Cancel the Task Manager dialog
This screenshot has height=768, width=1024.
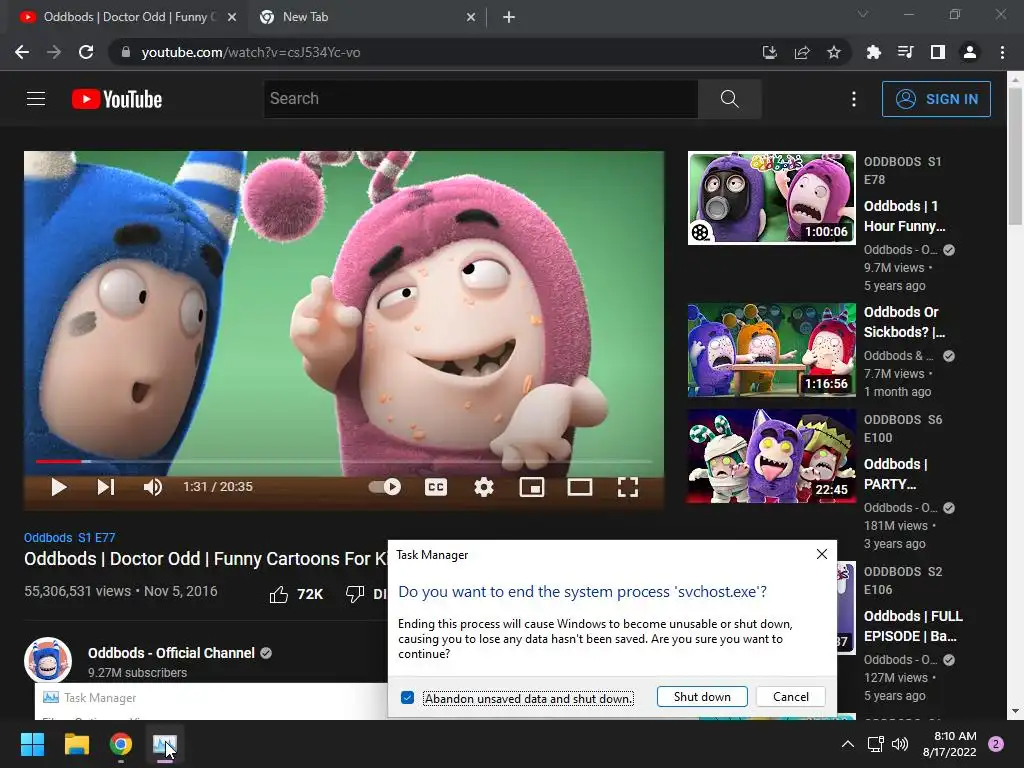coord(791,697)
